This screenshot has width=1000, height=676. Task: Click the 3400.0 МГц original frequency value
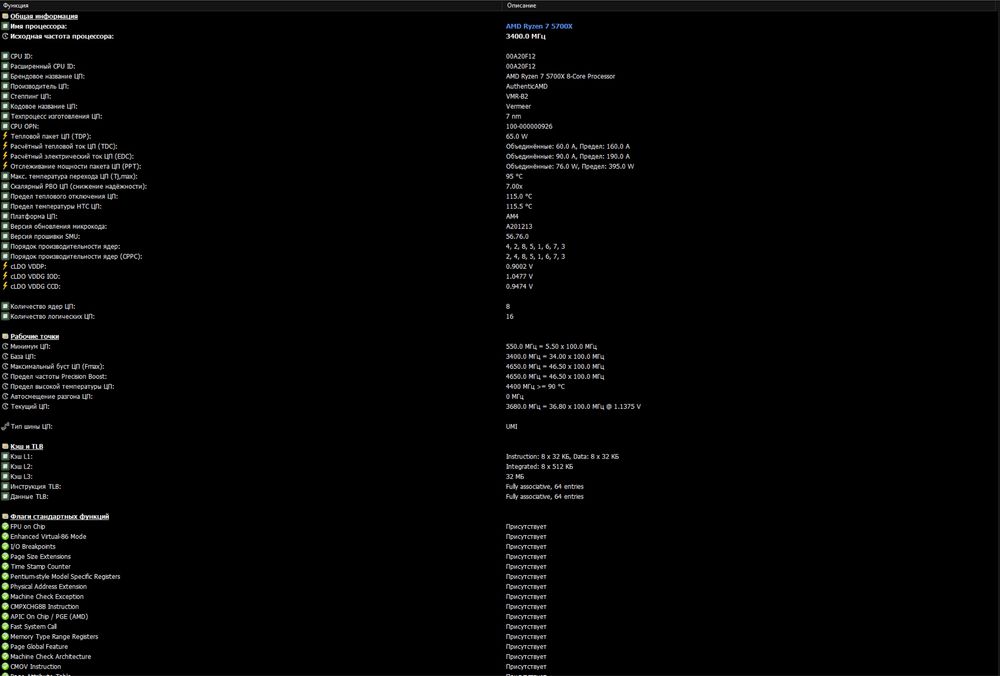click(x=526, y=36)
